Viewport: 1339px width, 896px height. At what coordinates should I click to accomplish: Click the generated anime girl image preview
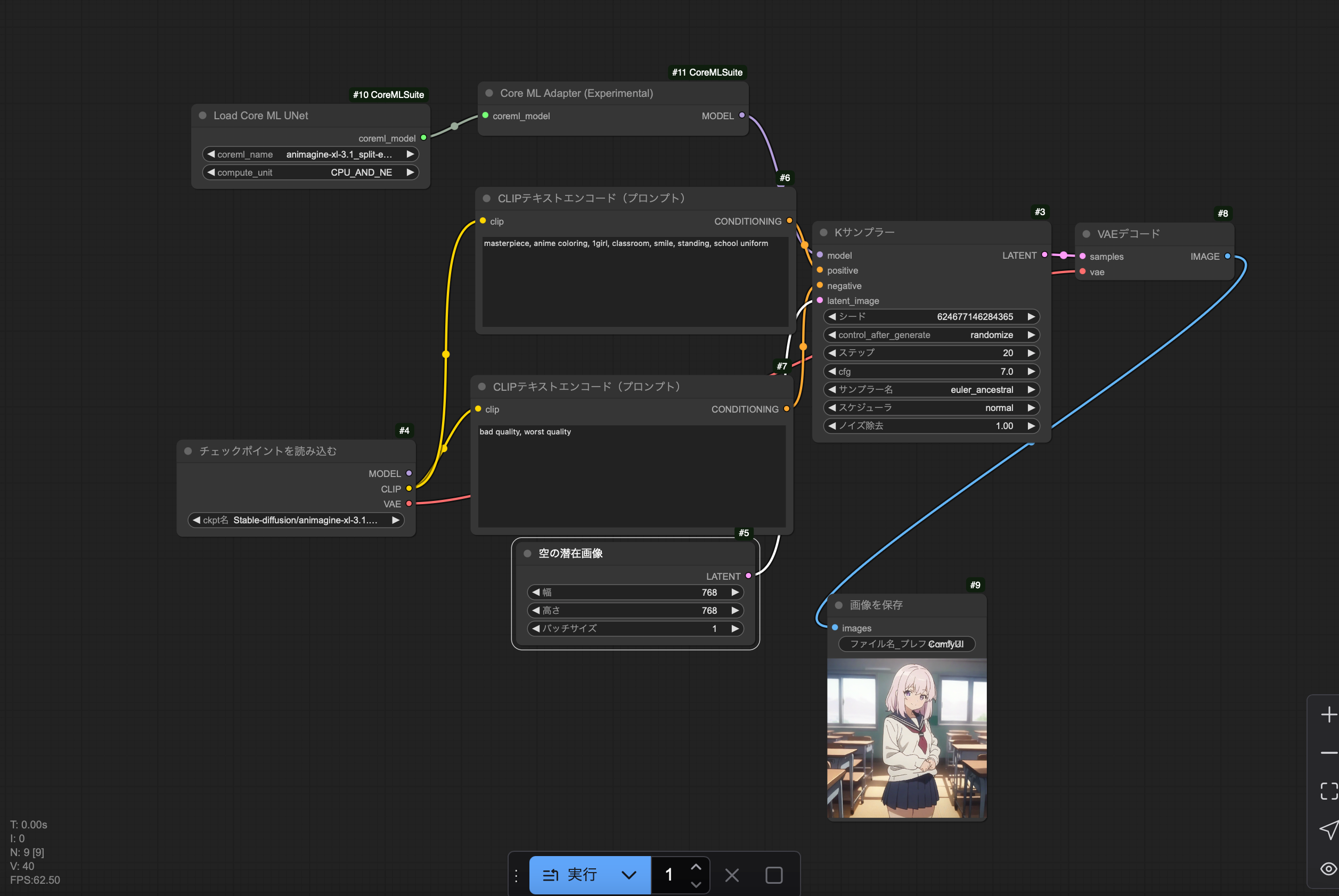coord(906,738)
